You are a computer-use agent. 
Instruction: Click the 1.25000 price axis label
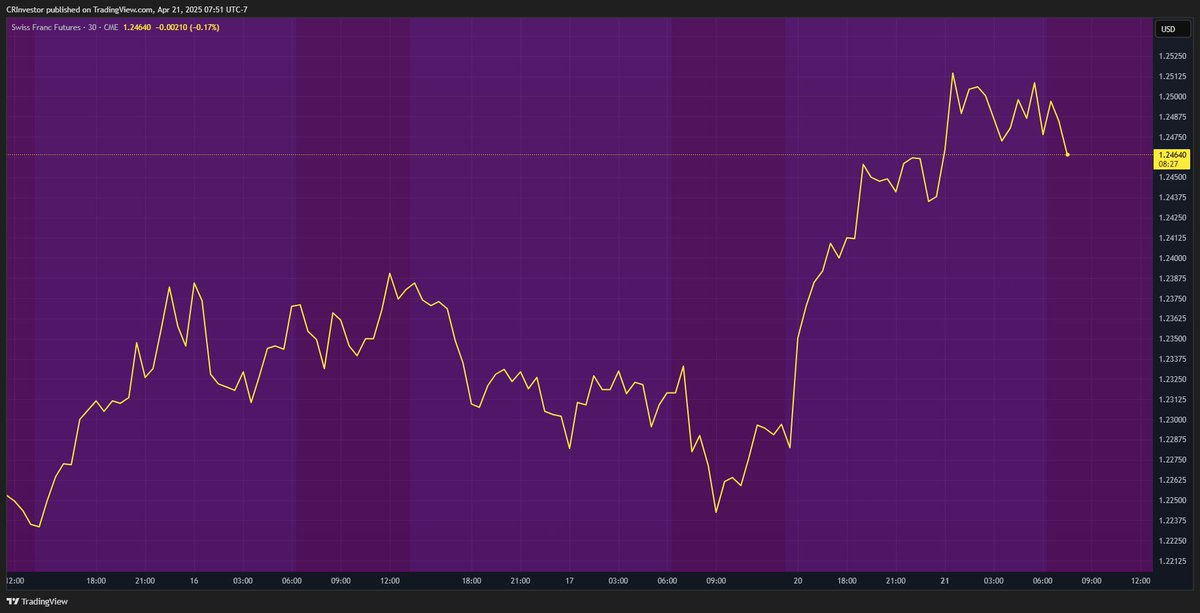(1172, 97)
